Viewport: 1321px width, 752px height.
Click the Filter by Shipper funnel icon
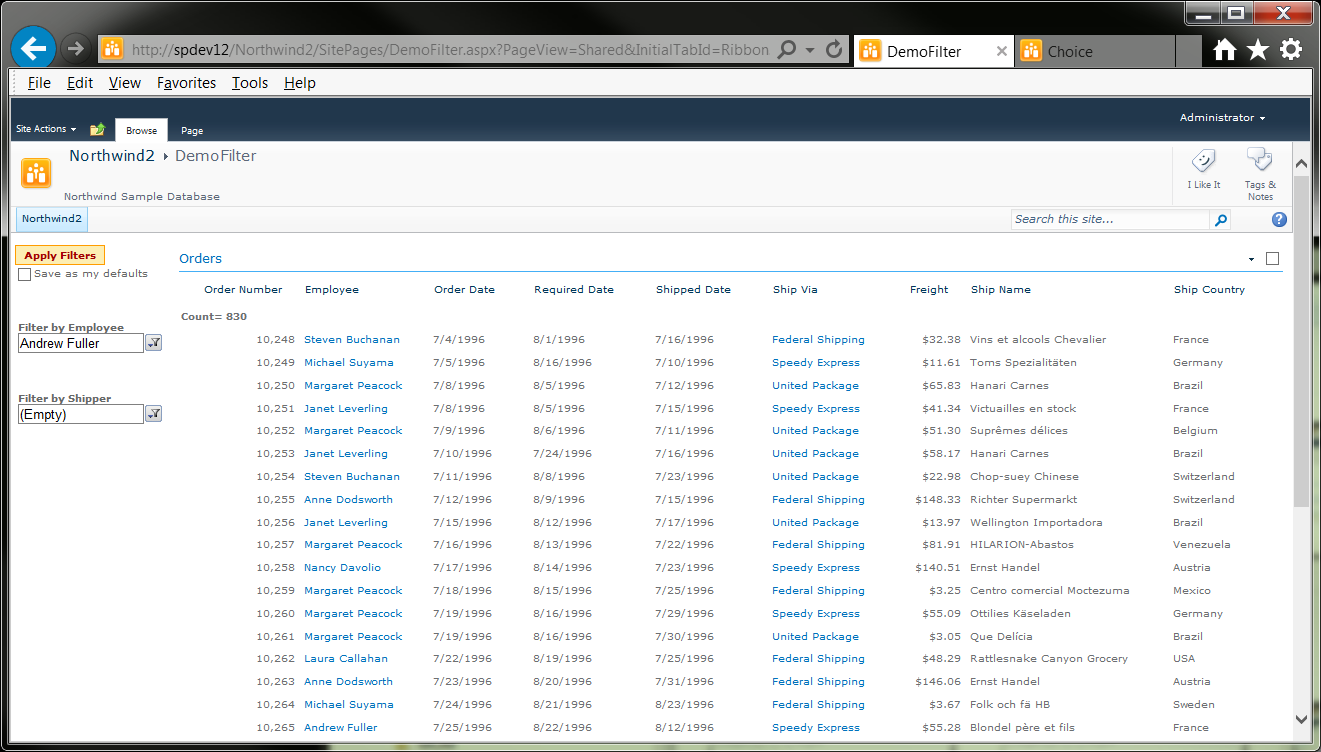pos(154,414)
